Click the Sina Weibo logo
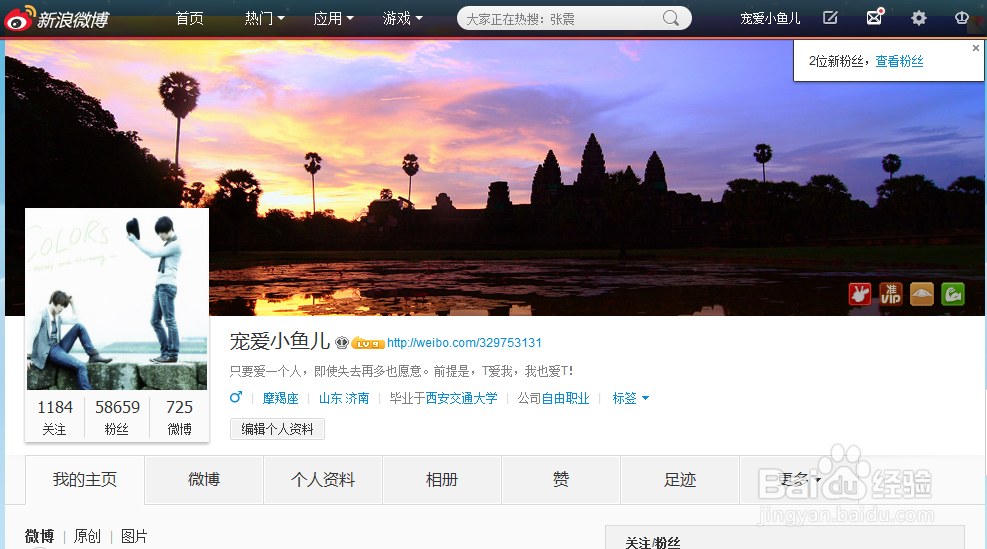This screenshot has width=987, height=549. click(x=56, y=18)
